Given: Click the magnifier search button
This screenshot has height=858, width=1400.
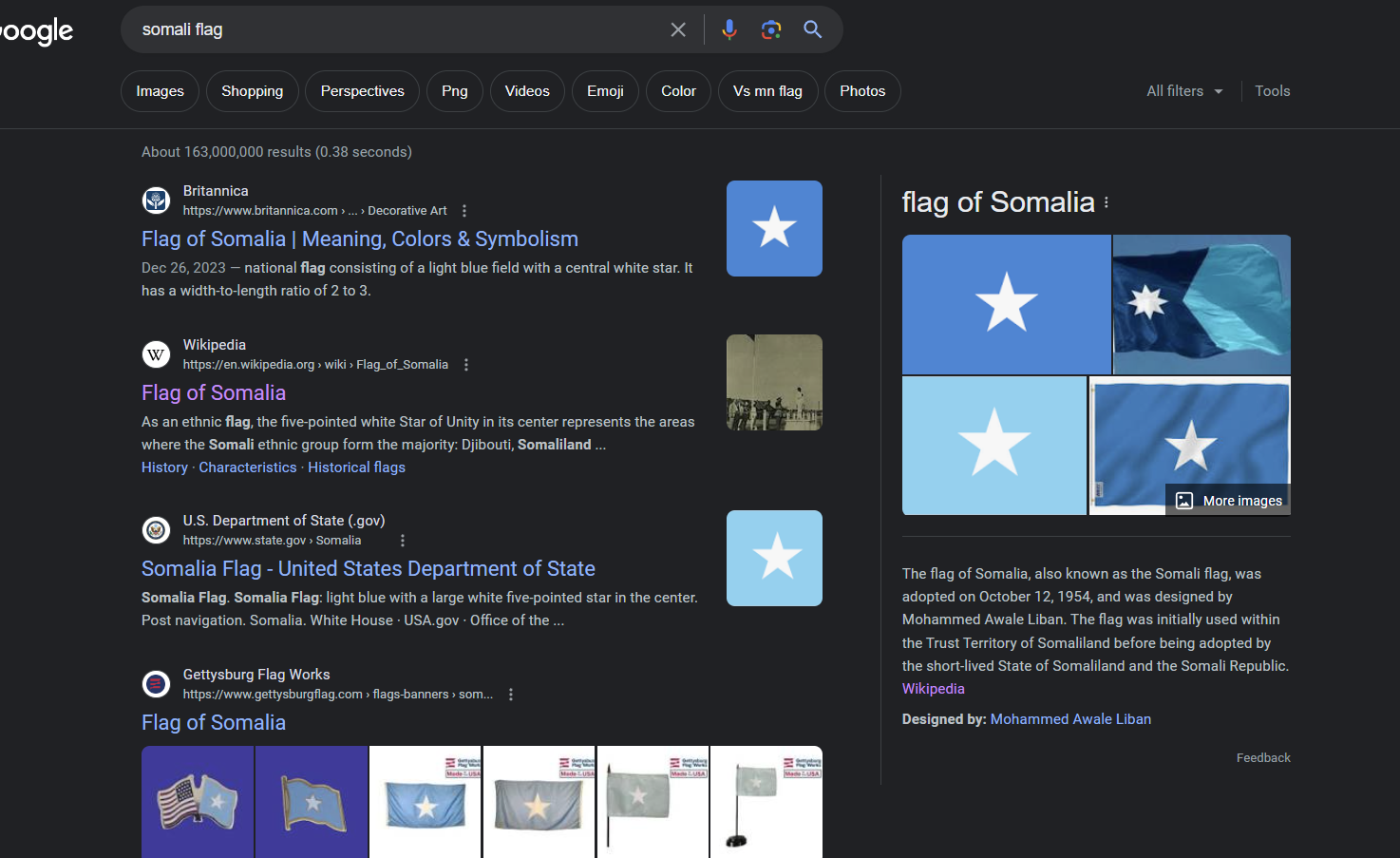Looking at the screenshot, I should [x=813, y=29].
